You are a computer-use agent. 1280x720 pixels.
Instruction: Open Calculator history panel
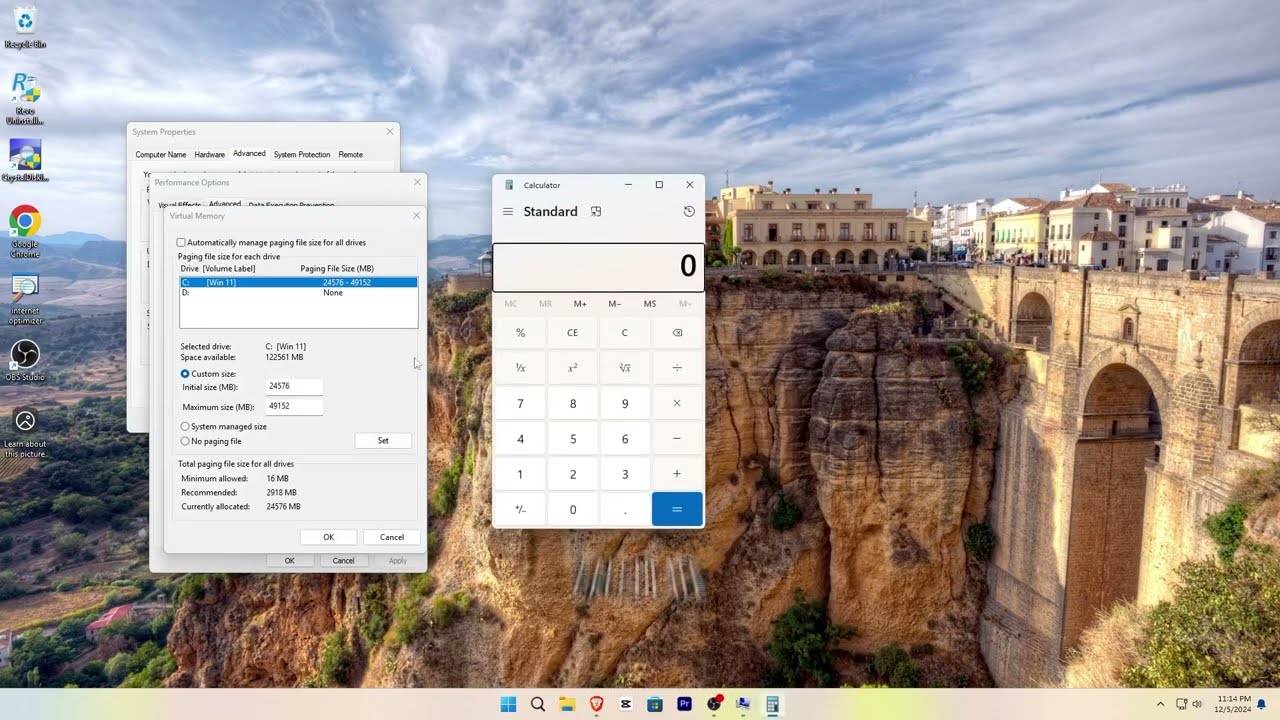689,212
